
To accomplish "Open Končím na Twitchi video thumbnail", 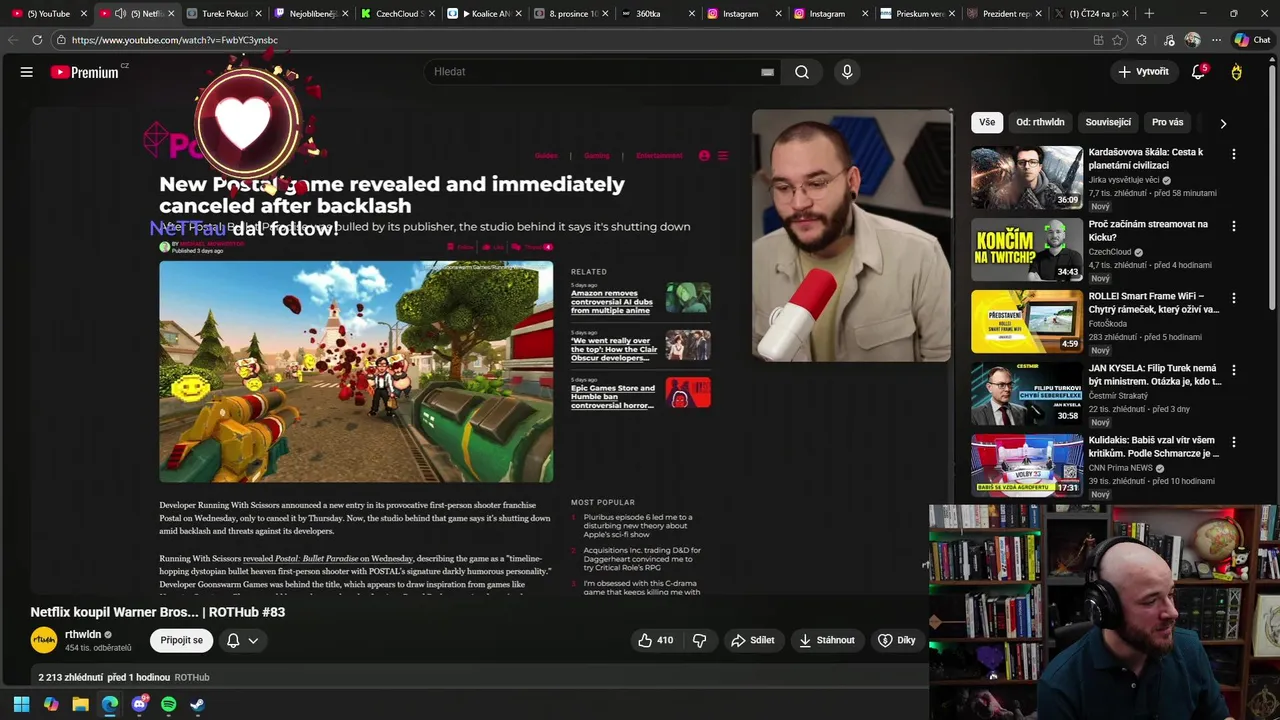I will click(x=1026, y=249).
